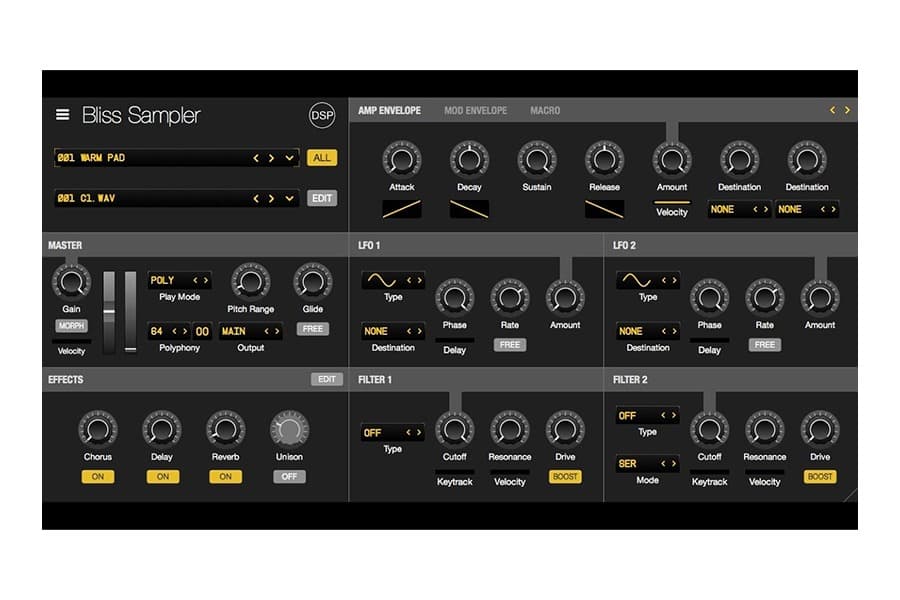Click the DSP icon
This screenshot has height=600, width=900.
click(320, 115)
